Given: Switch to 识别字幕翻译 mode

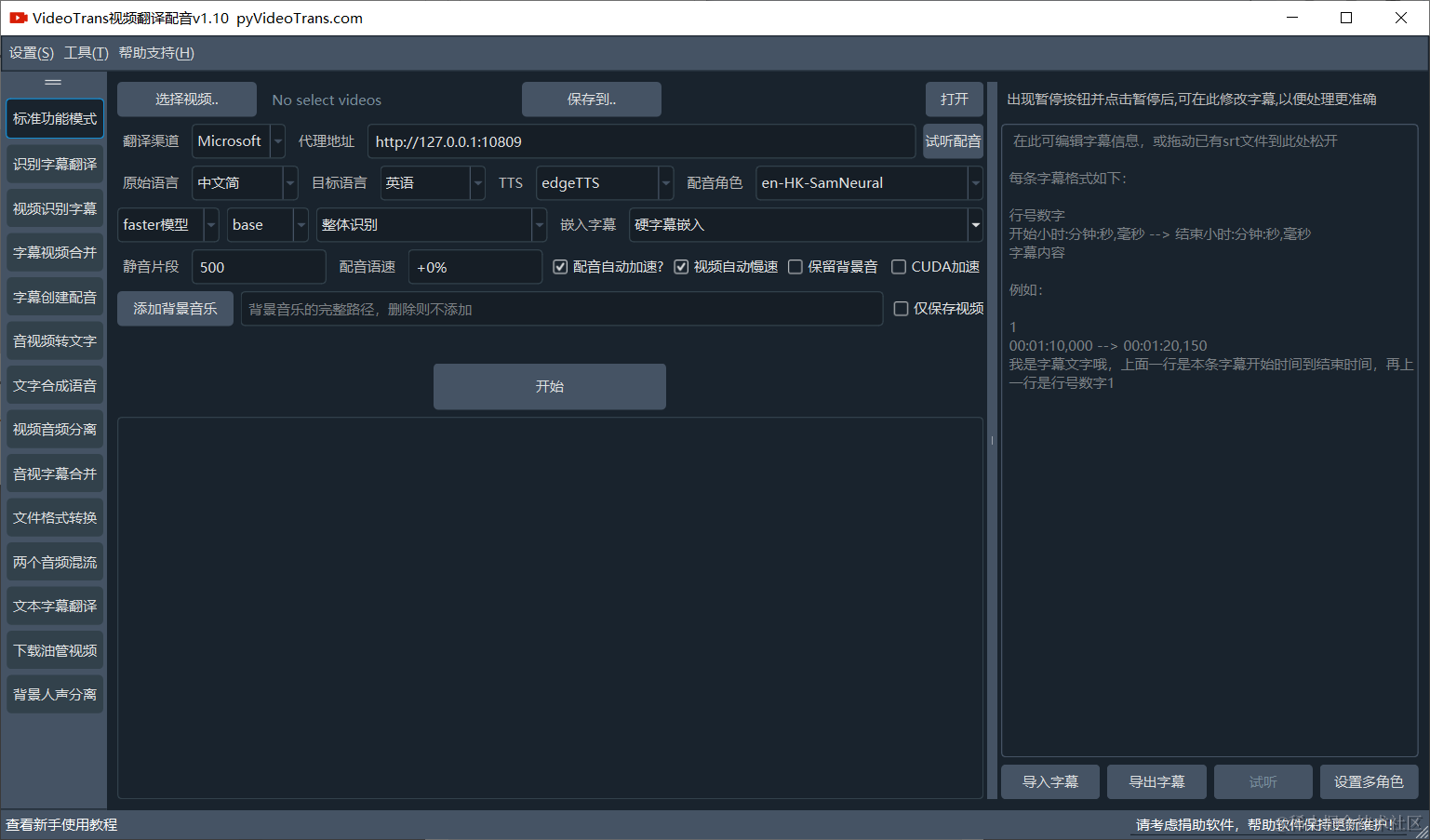Looking at the screenshot, I should tap(55, 164).
